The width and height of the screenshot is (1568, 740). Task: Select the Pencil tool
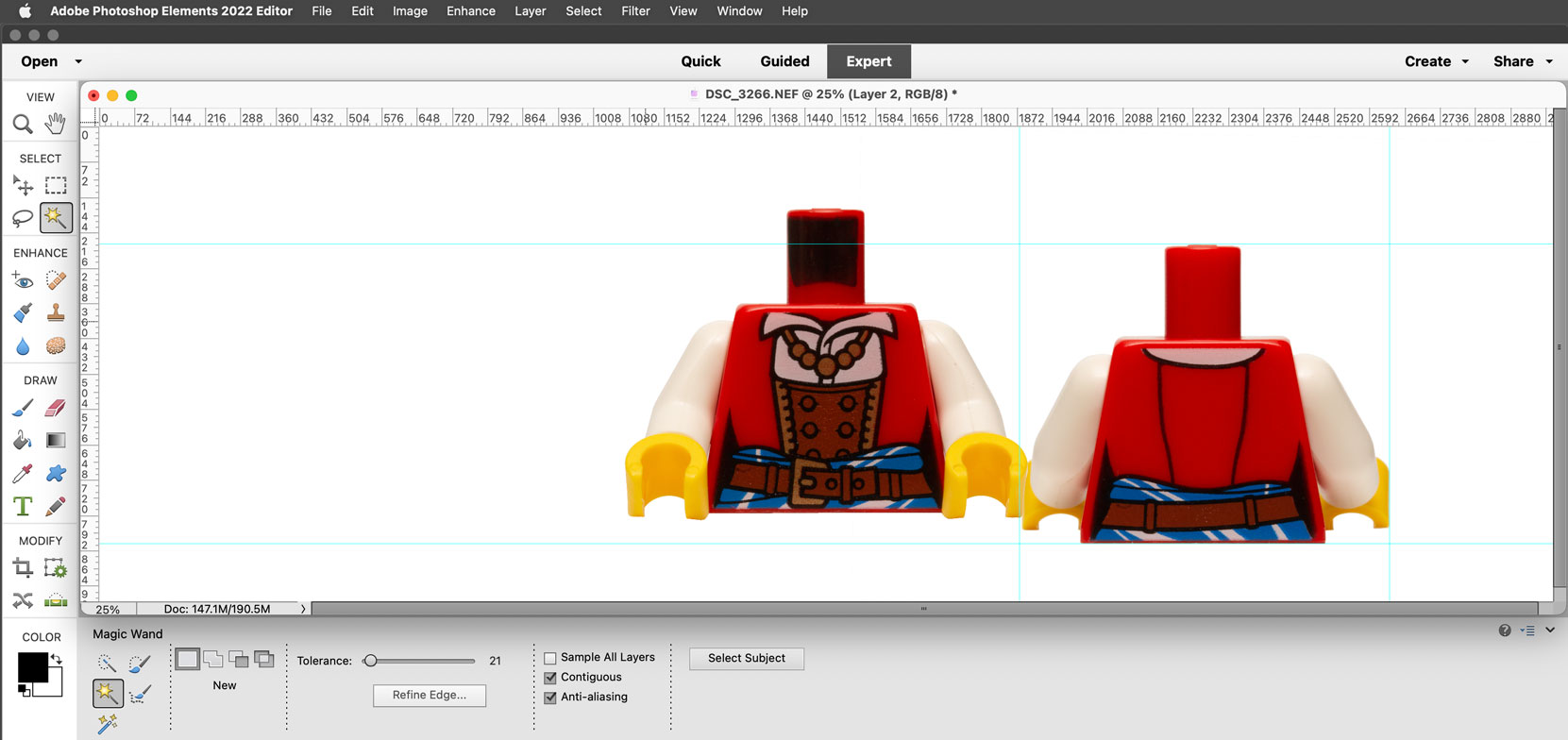(x=56, y=506)
